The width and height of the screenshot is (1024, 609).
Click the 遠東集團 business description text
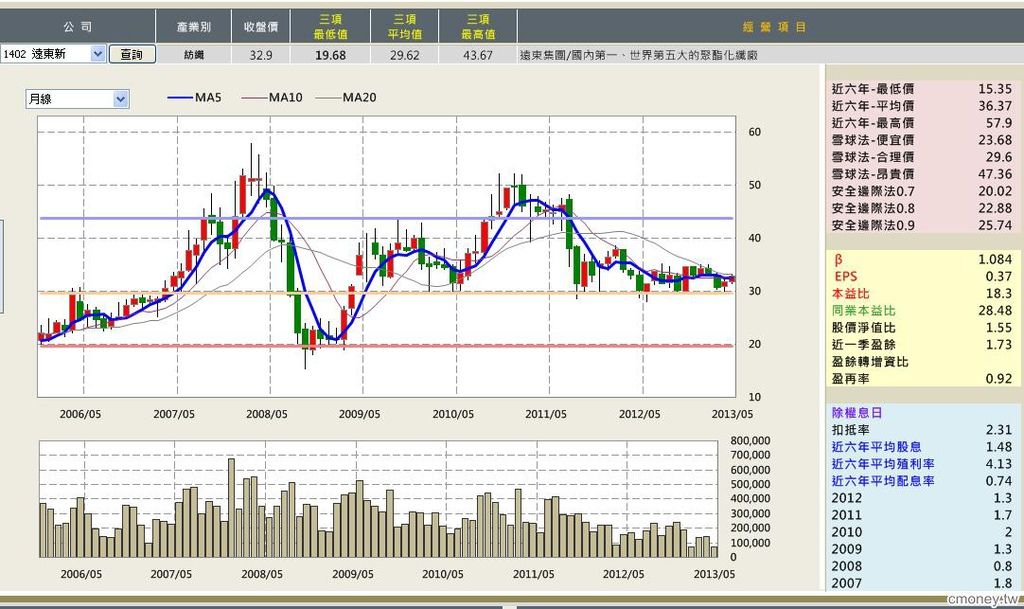[639, 55]
